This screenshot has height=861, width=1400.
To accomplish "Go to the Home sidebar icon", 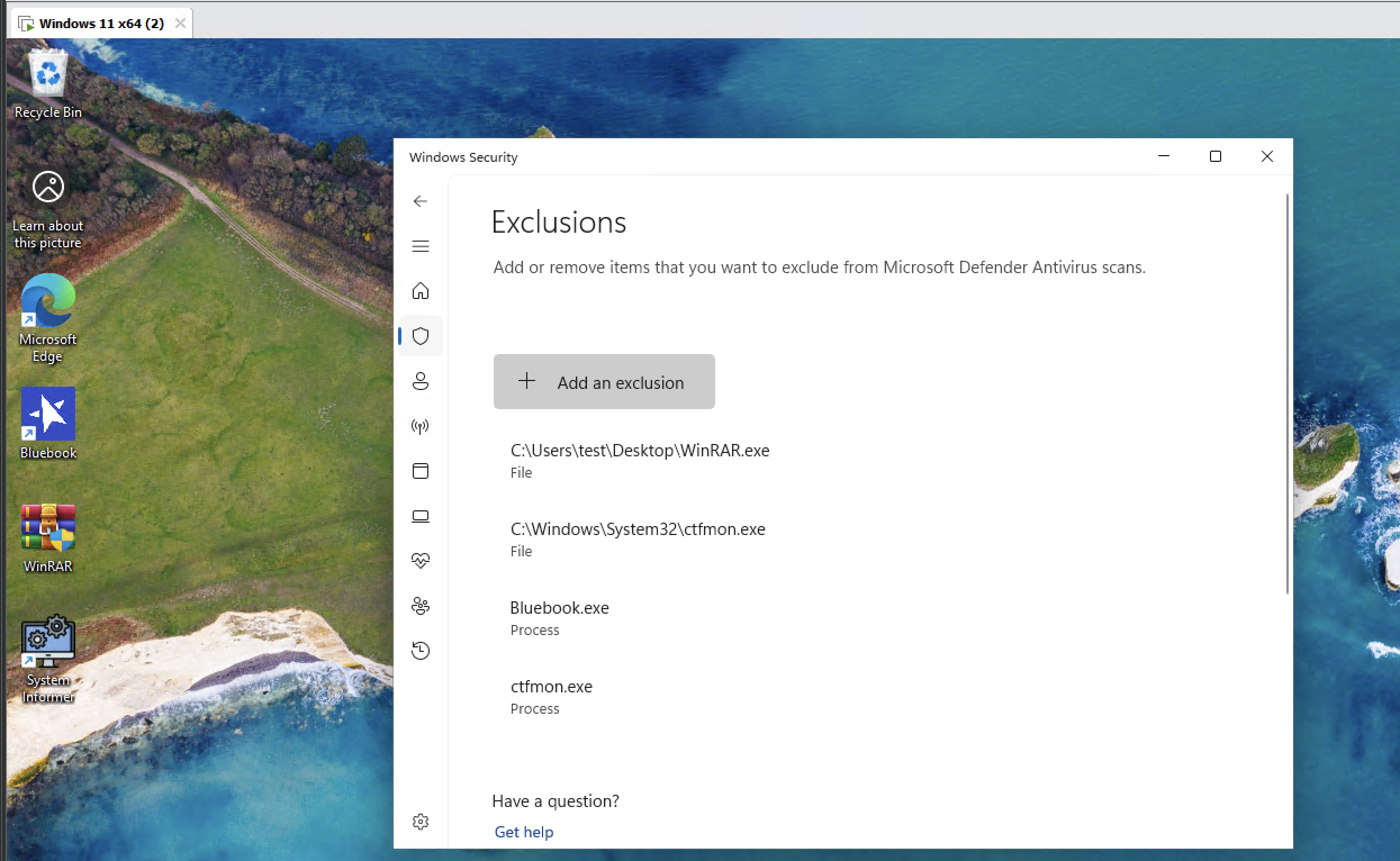I will point(421,291).
